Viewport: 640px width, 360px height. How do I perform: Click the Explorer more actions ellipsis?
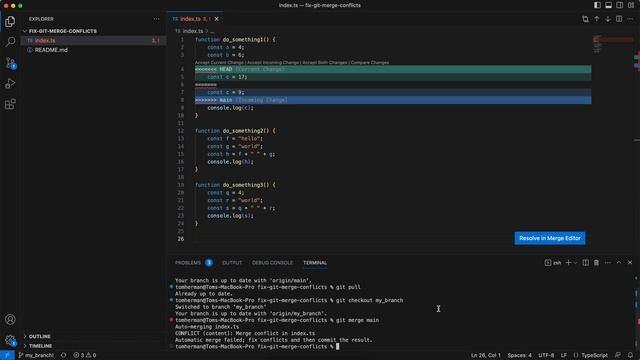[x=156, y=19]
